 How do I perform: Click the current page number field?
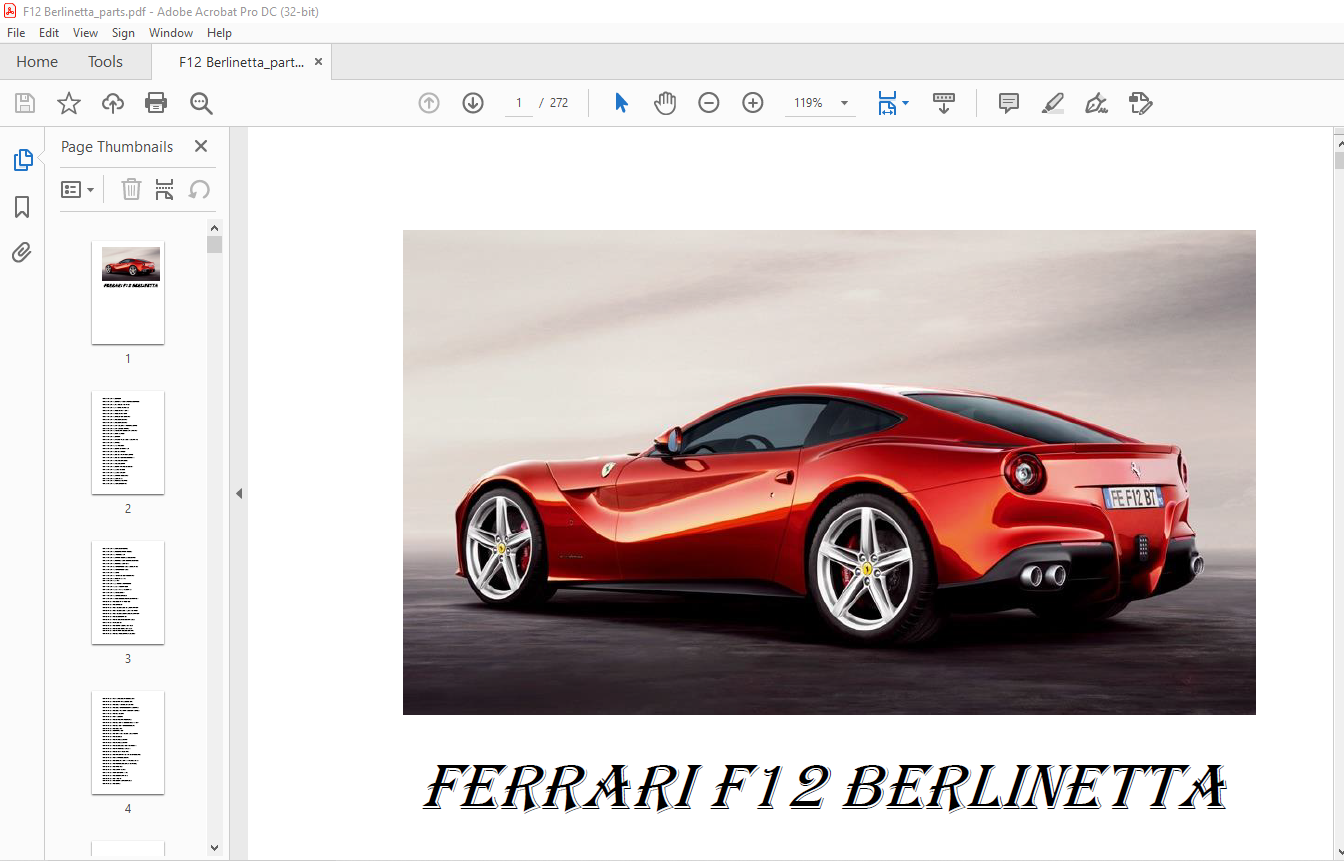pyautogui.click(x=519, y=103)
